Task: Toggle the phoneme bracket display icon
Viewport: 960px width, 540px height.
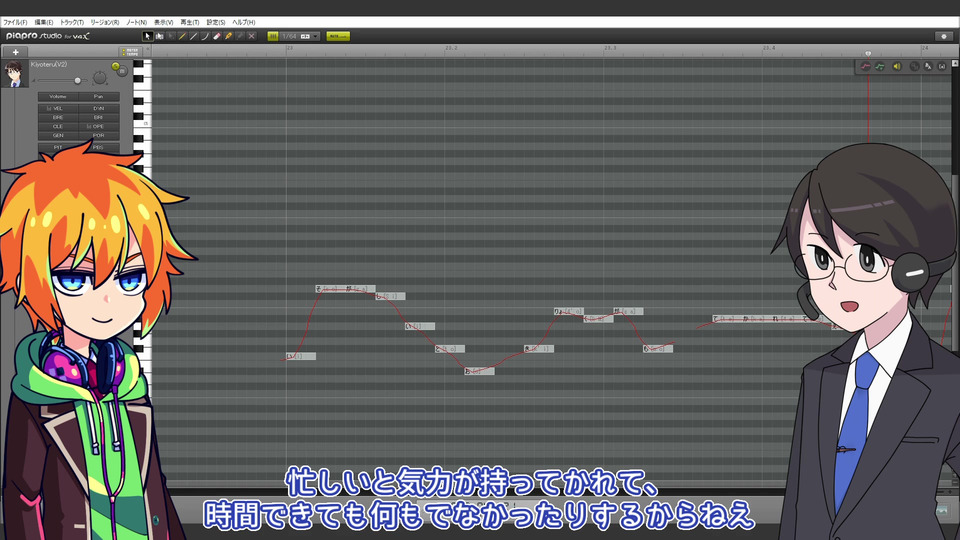Action: [942, 66]
